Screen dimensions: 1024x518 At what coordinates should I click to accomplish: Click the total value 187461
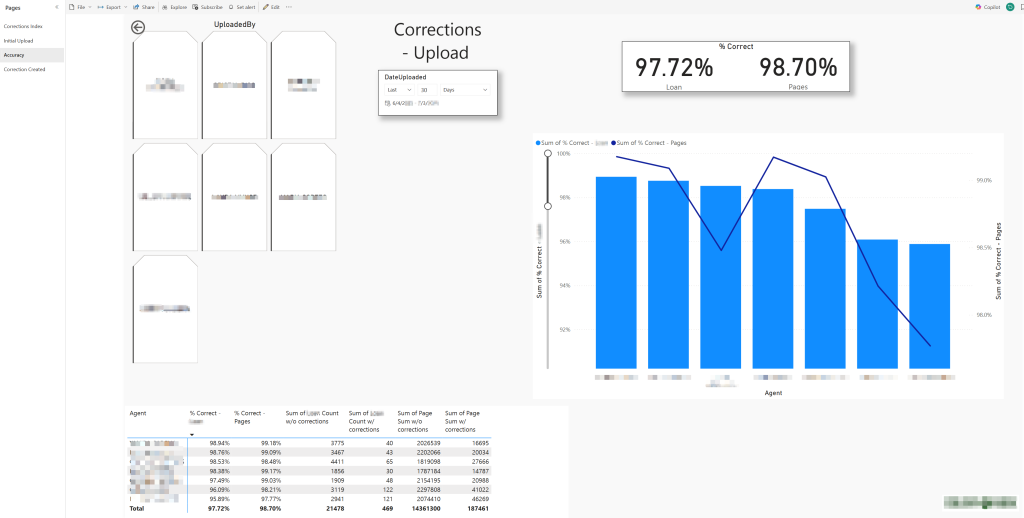point(476,508)
